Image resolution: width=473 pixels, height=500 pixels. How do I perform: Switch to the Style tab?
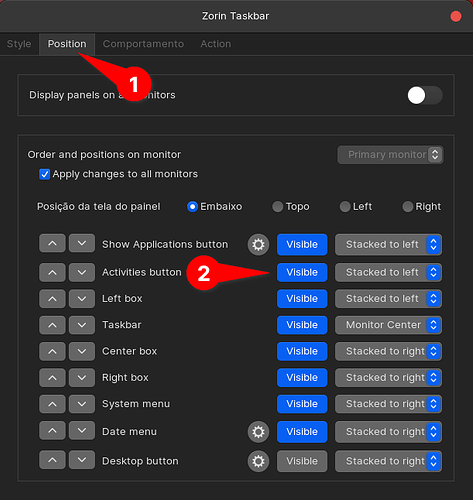[19, 44]
